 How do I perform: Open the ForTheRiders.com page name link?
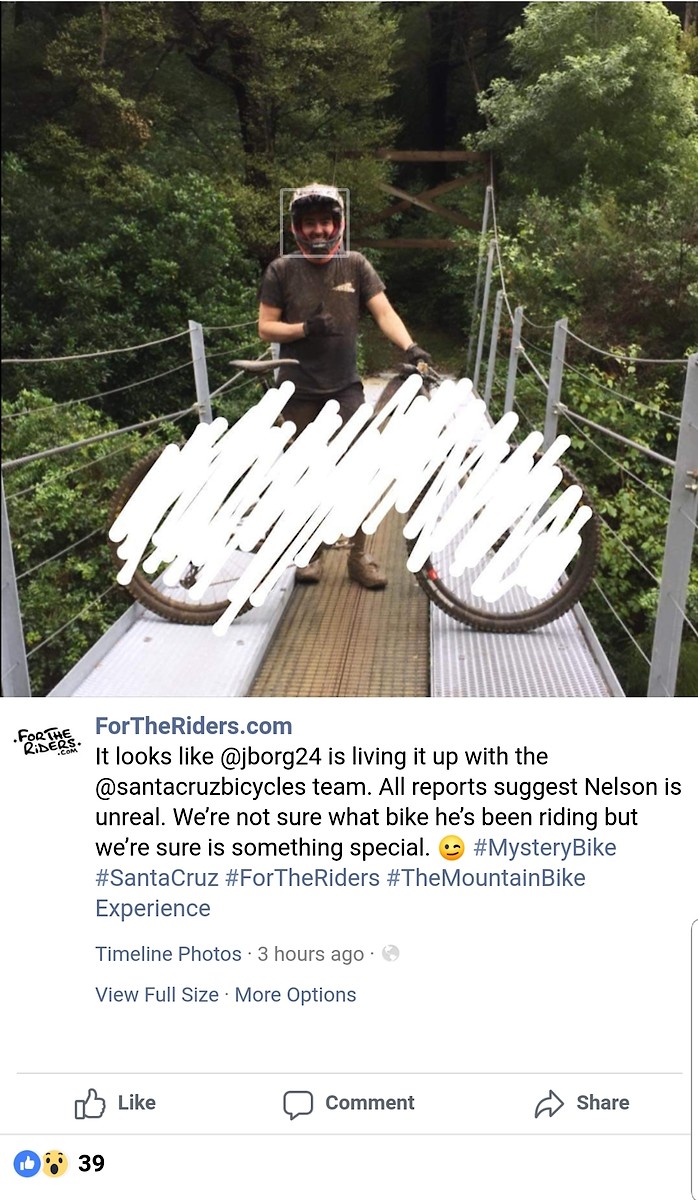pyautogui.click(x=194, y=726)
